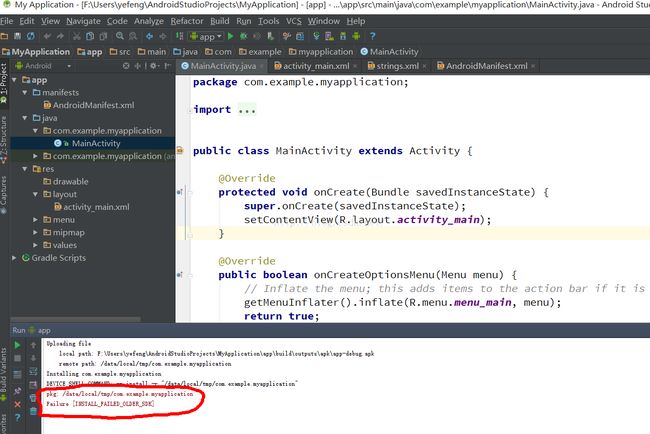
Task: Click the Debug app bug icon
Action: 244,36
